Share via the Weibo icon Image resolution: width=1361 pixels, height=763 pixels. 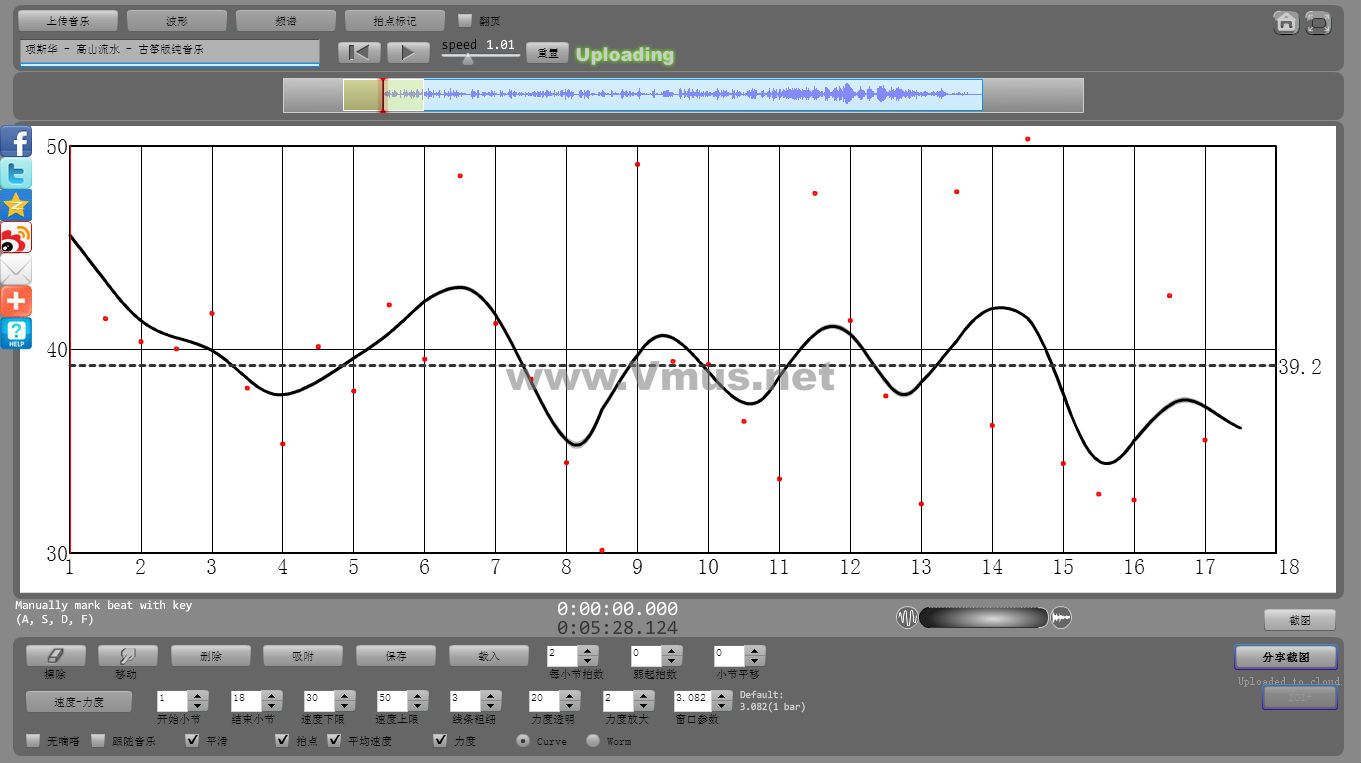16,237
